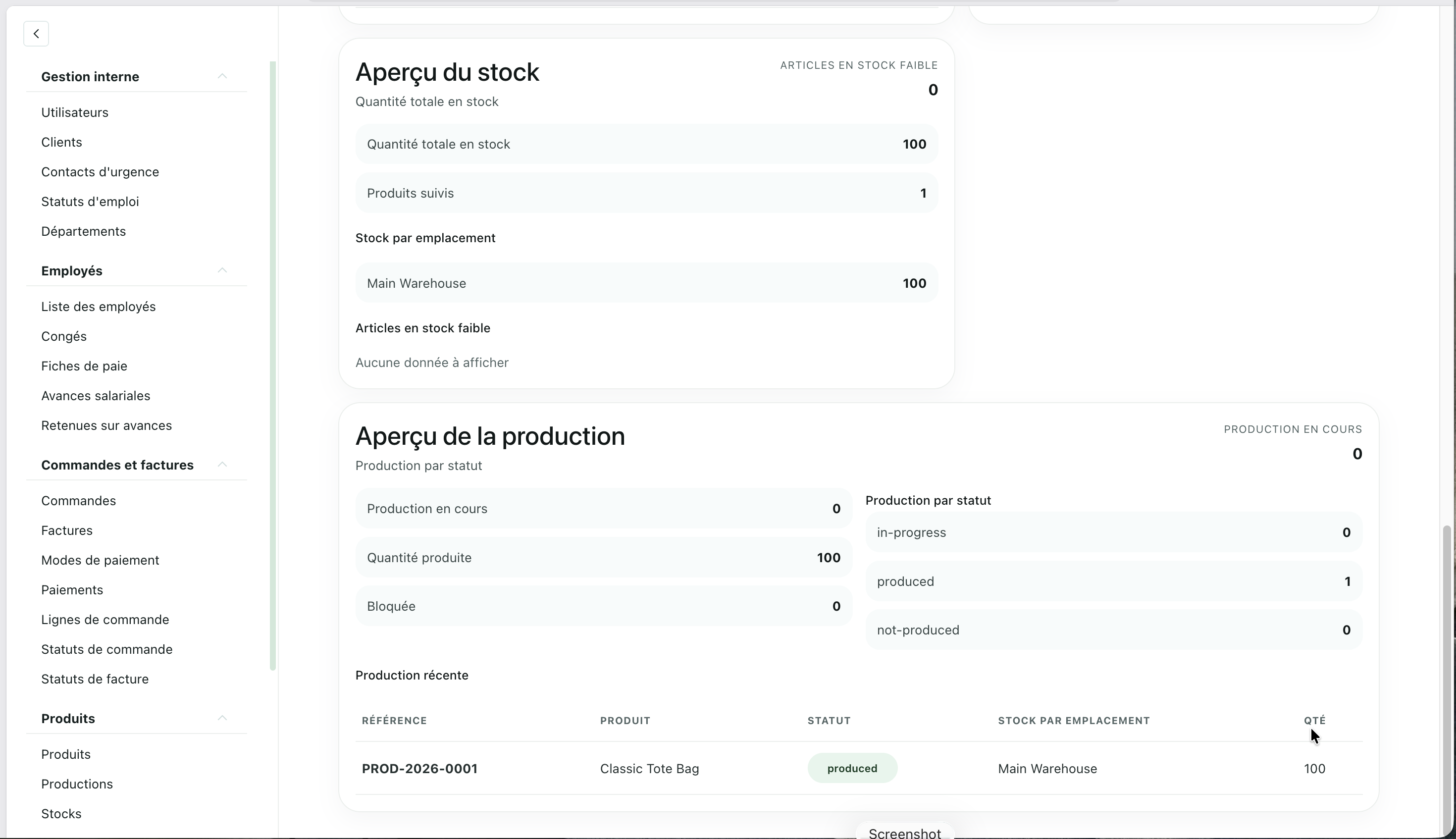Open Utilisateurs in the sidebar
This screenshot has width=1456, height=839.
(75, 112)
